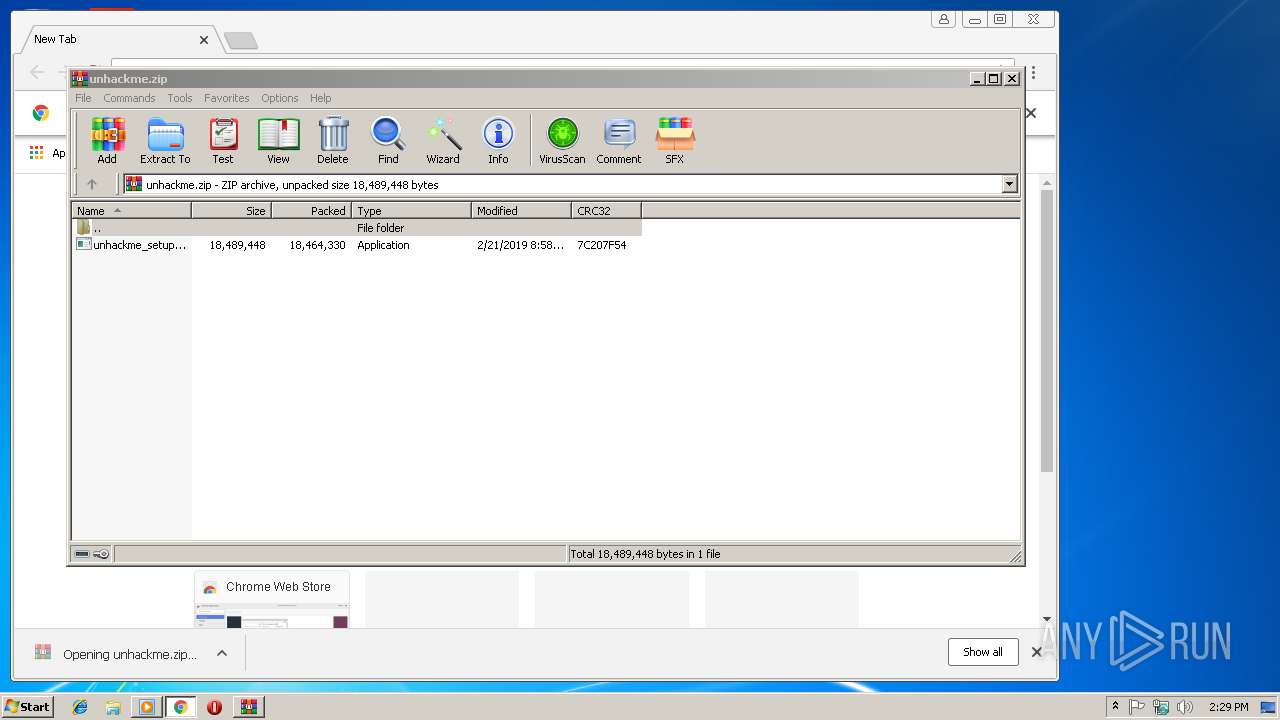Click the View file toolbar icon

pos(278,141)
